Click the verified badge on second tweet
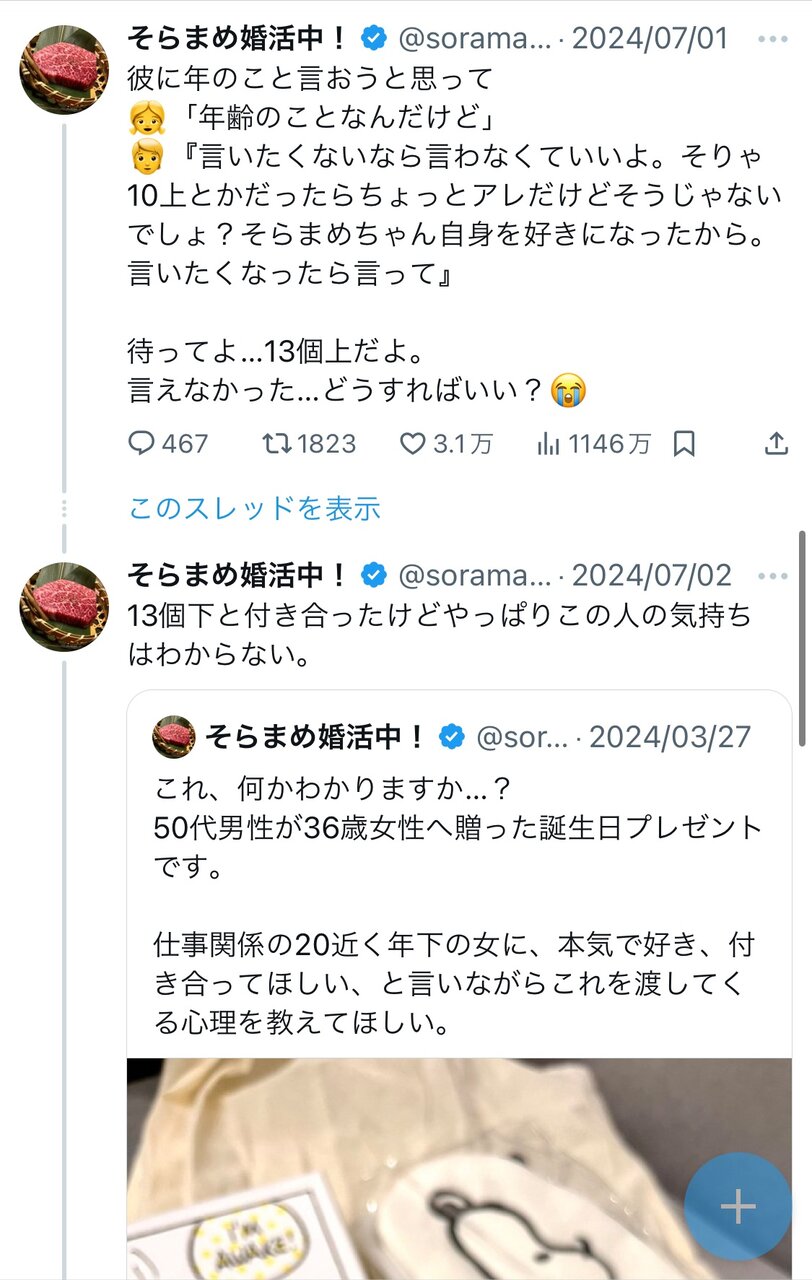 (374, 575)
